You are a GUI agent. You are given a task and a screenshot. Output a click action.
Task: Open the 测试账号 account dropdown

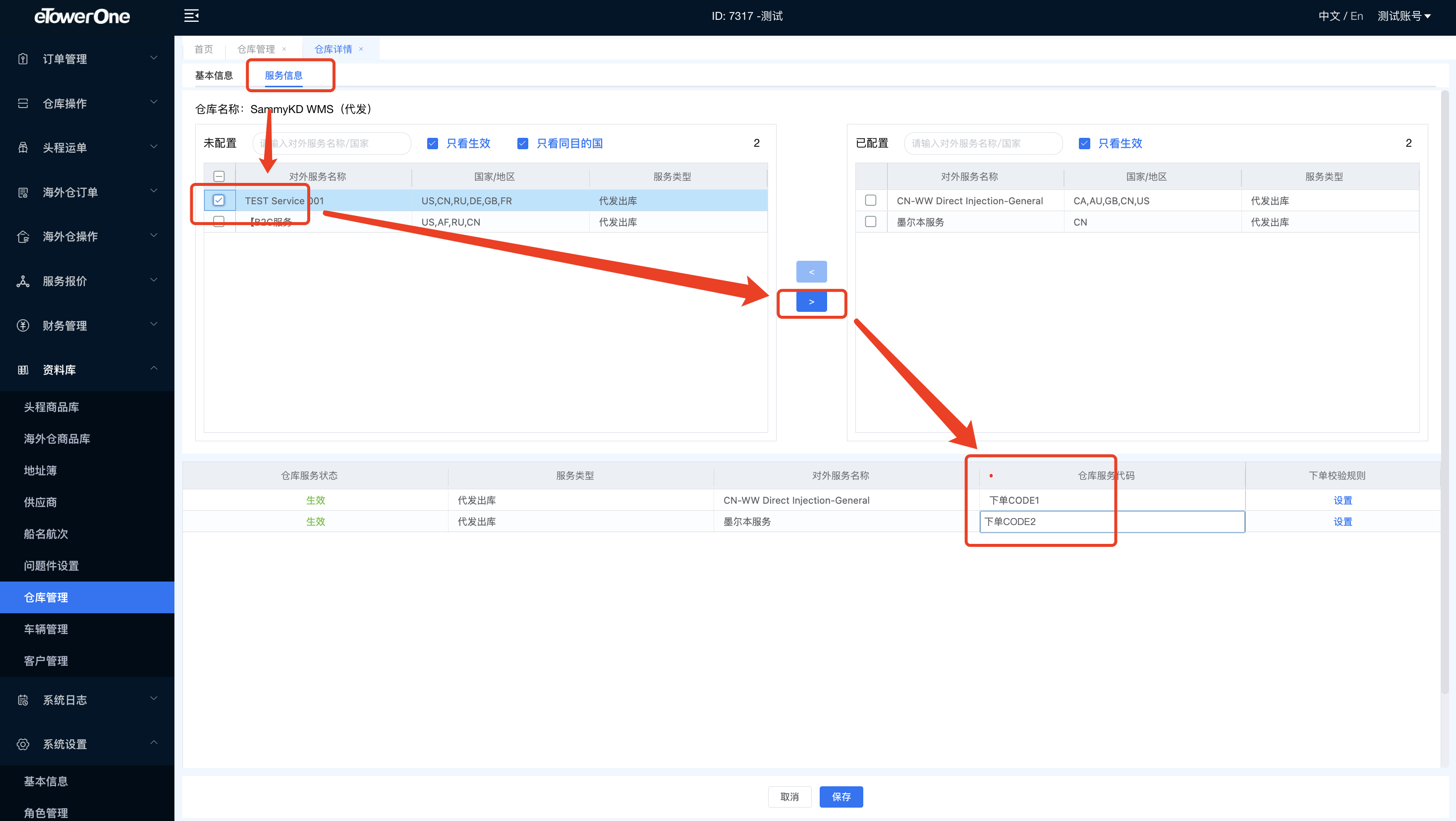point(1404,16)
